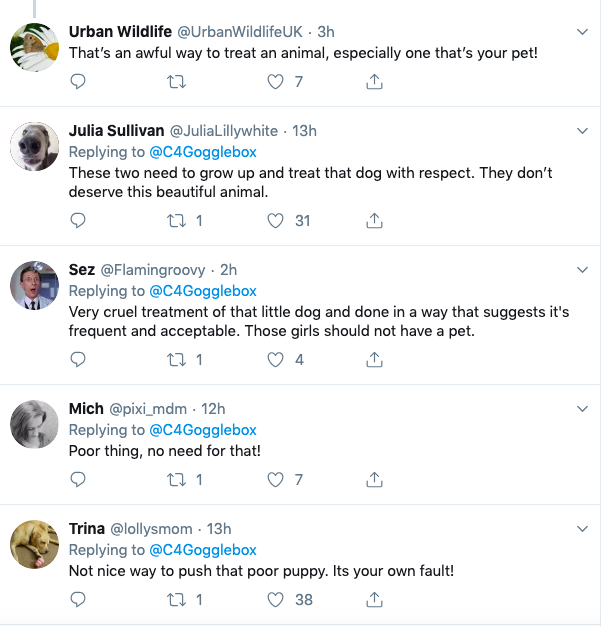The width and height of the screenshot is (601, 626).
Task: Share Urban Wildlife's tweet
Action: click(375, 82)
